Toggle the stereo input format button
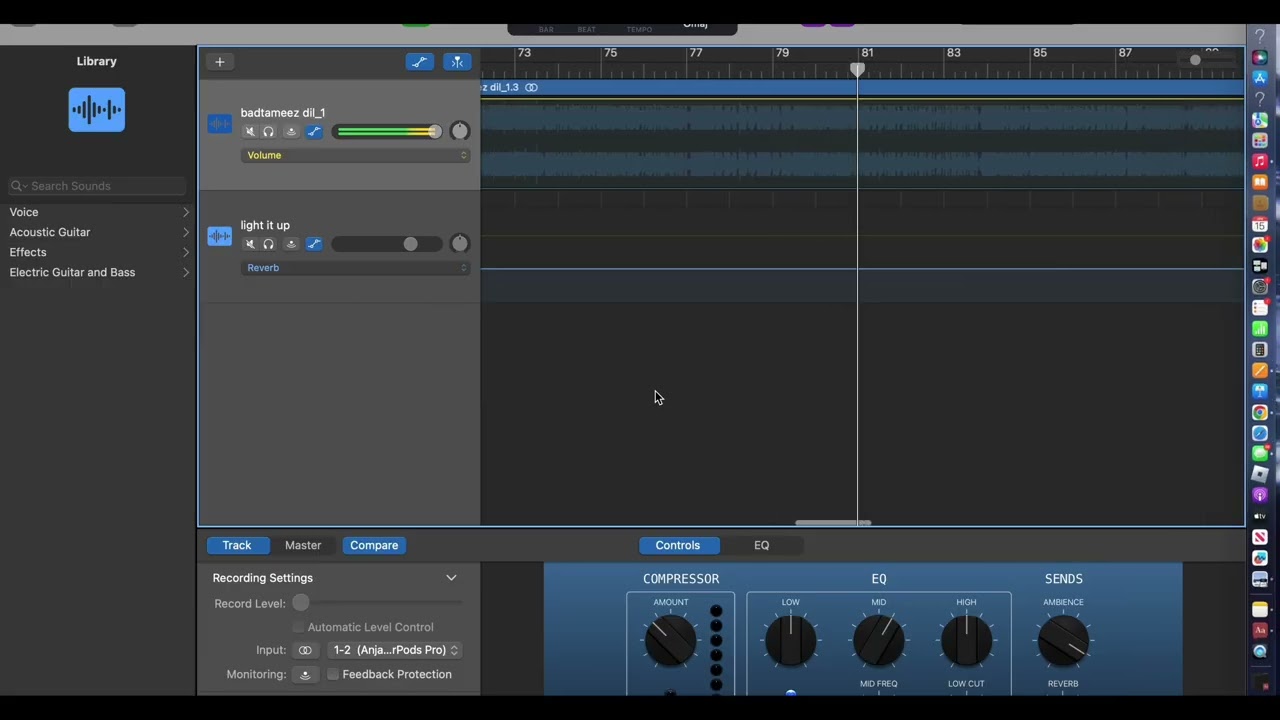The image size is (1280, 720). 305,650
